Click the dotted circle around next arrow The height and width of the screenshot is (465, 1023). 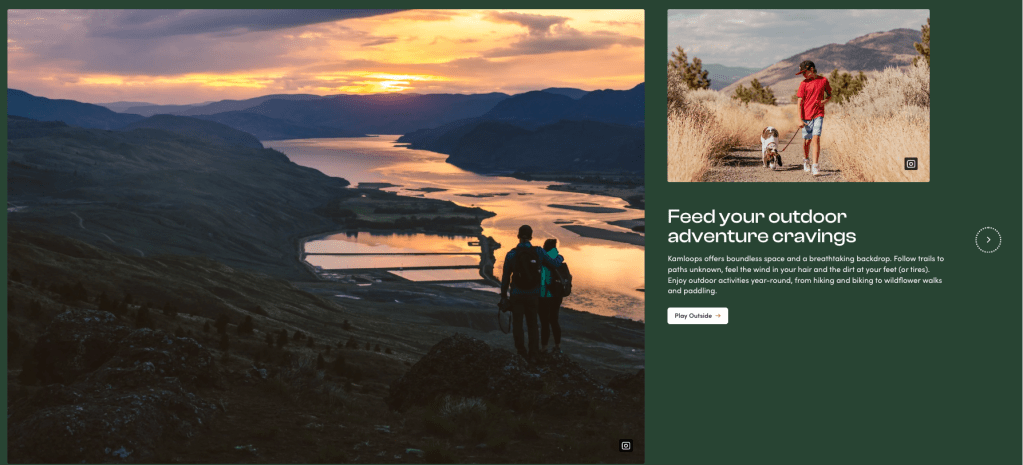coord(988,239)
